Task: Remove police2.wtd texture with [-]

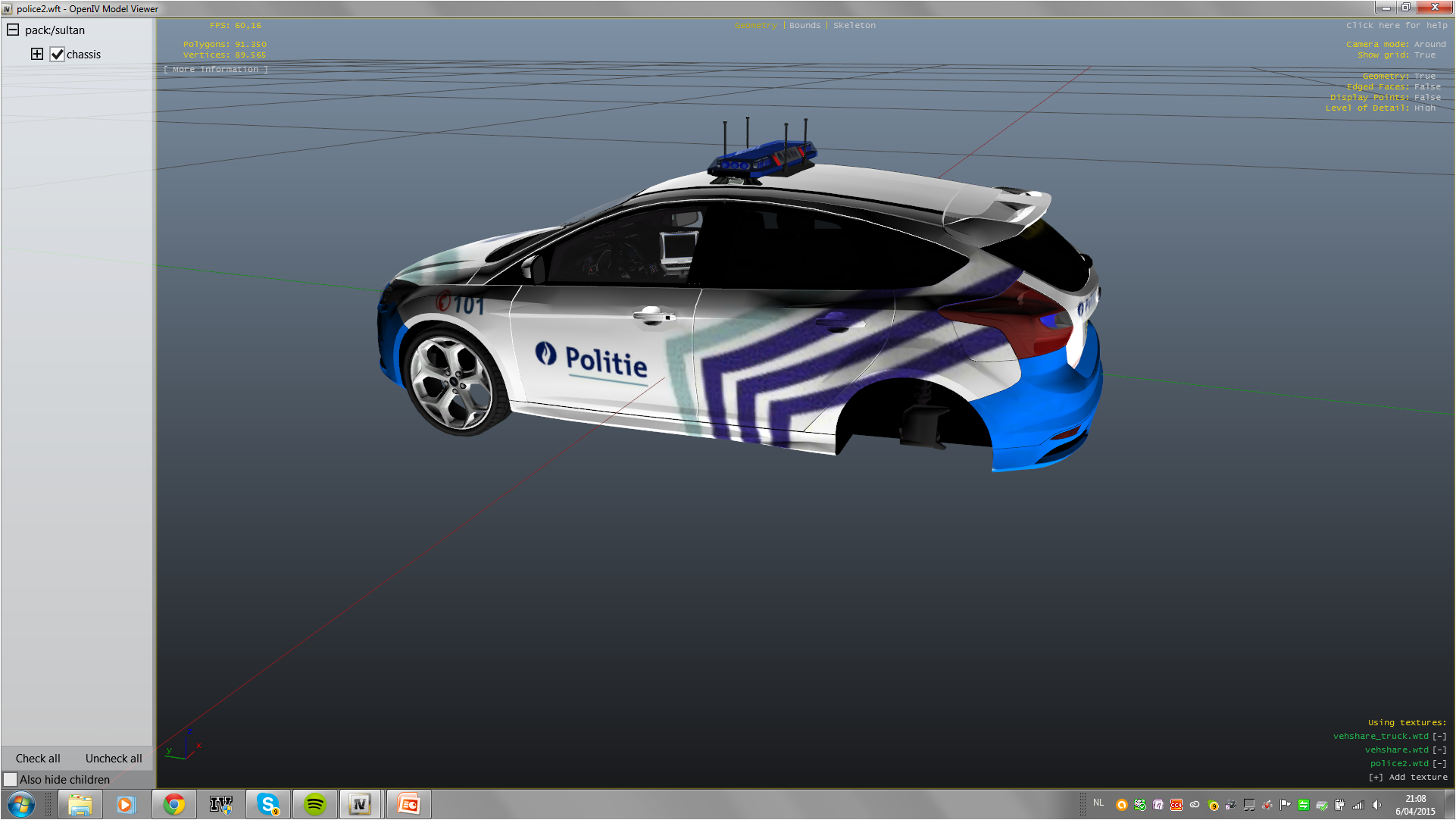Action: pyautogui.click(x=1439, y=763)
